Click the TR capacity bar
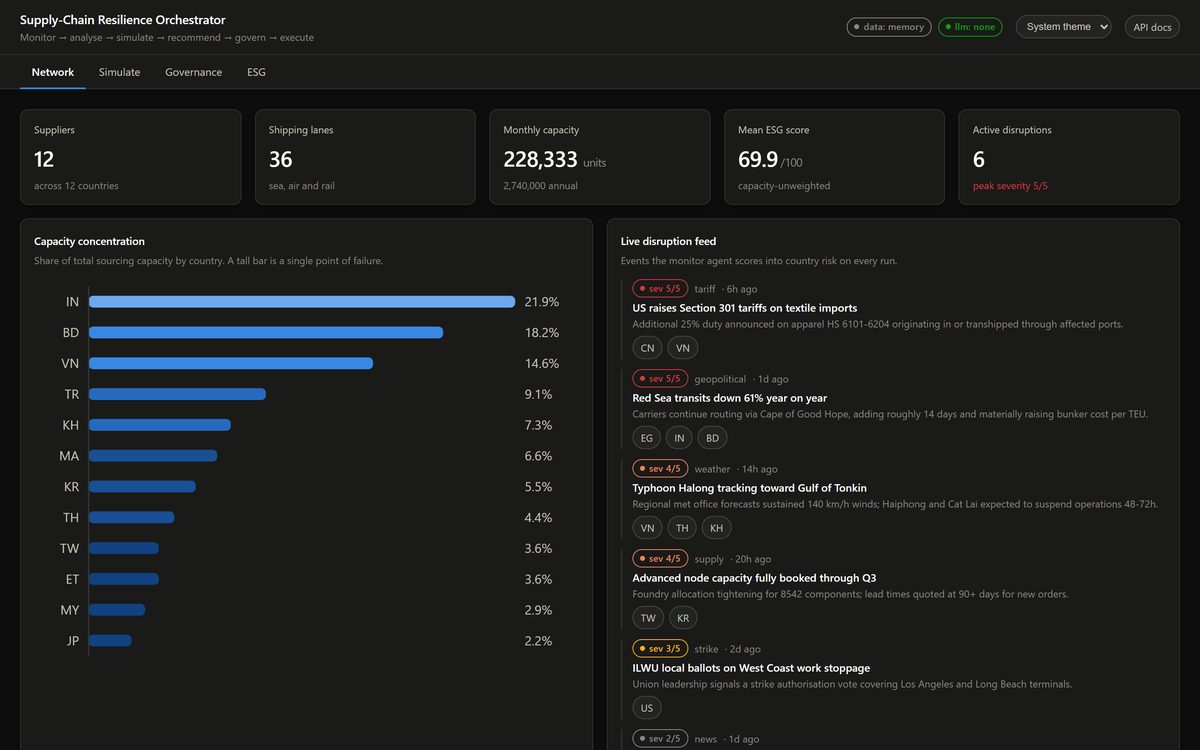Image resolution: width=1200 pixels, height=750 pixels. (177, 394)
